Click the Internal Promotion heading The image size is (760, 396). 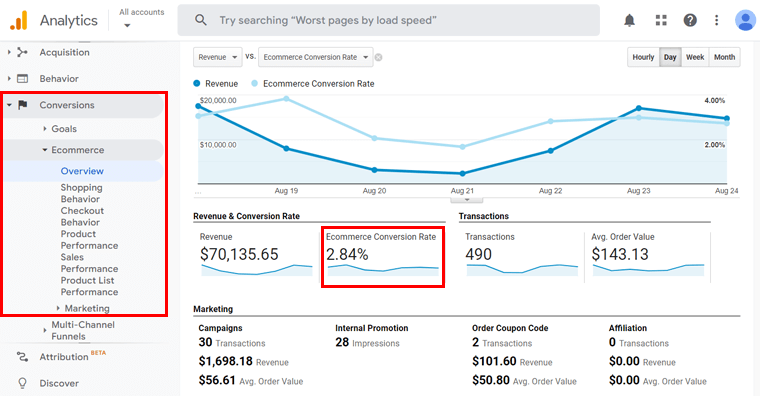(372, 328)
